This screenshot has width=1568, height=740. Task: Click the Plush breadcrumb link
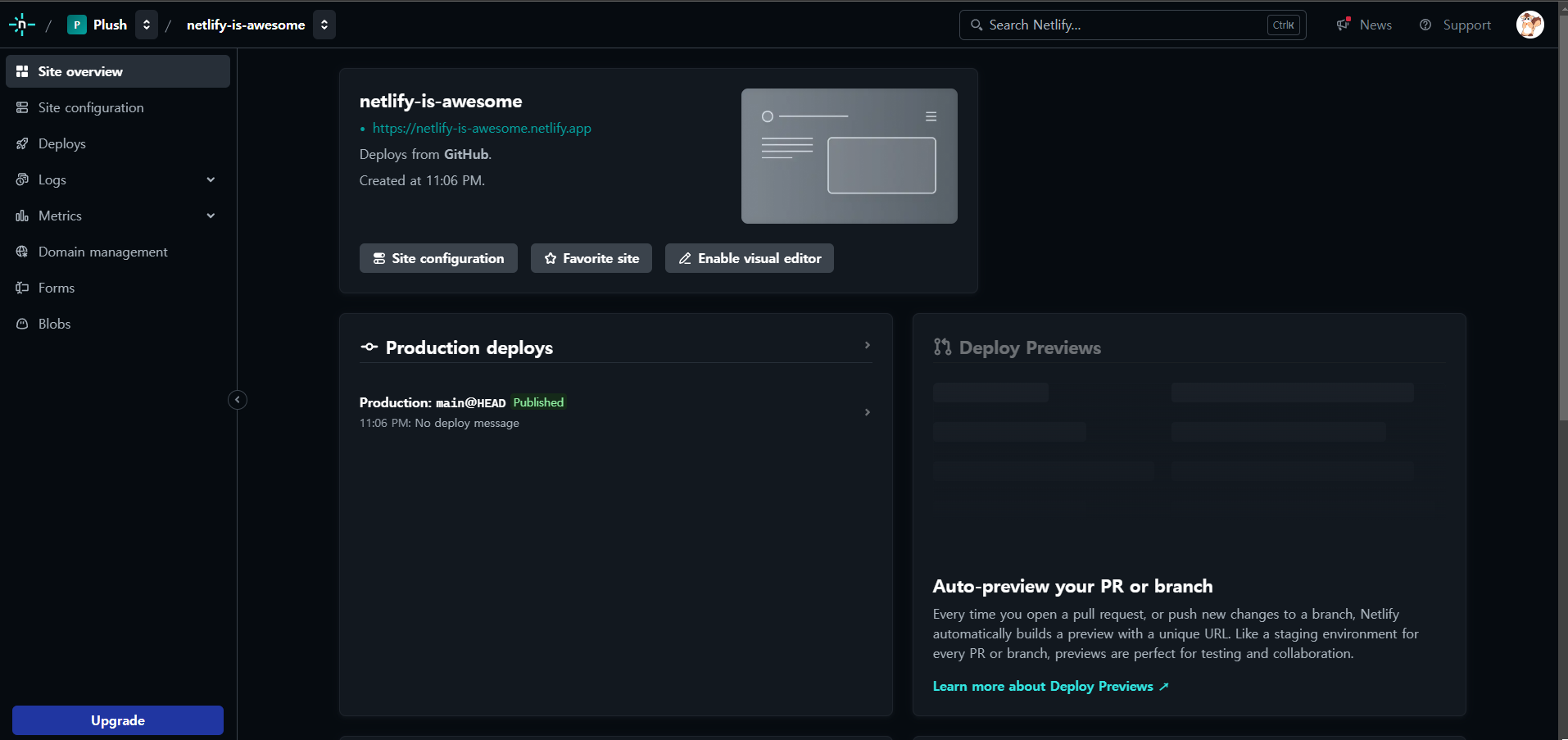(110, 25)
